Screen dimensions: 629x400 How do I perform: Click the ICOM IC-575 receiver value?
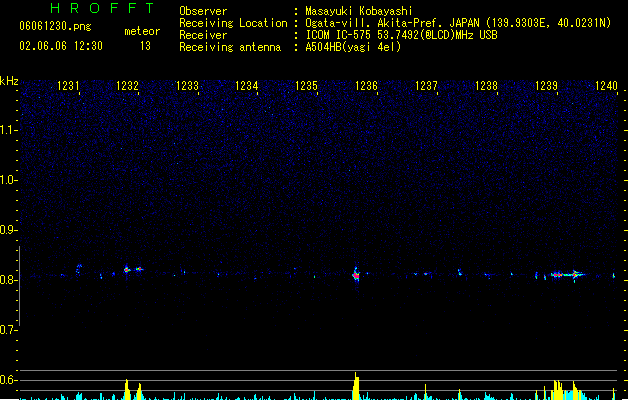tap(402, 35)
